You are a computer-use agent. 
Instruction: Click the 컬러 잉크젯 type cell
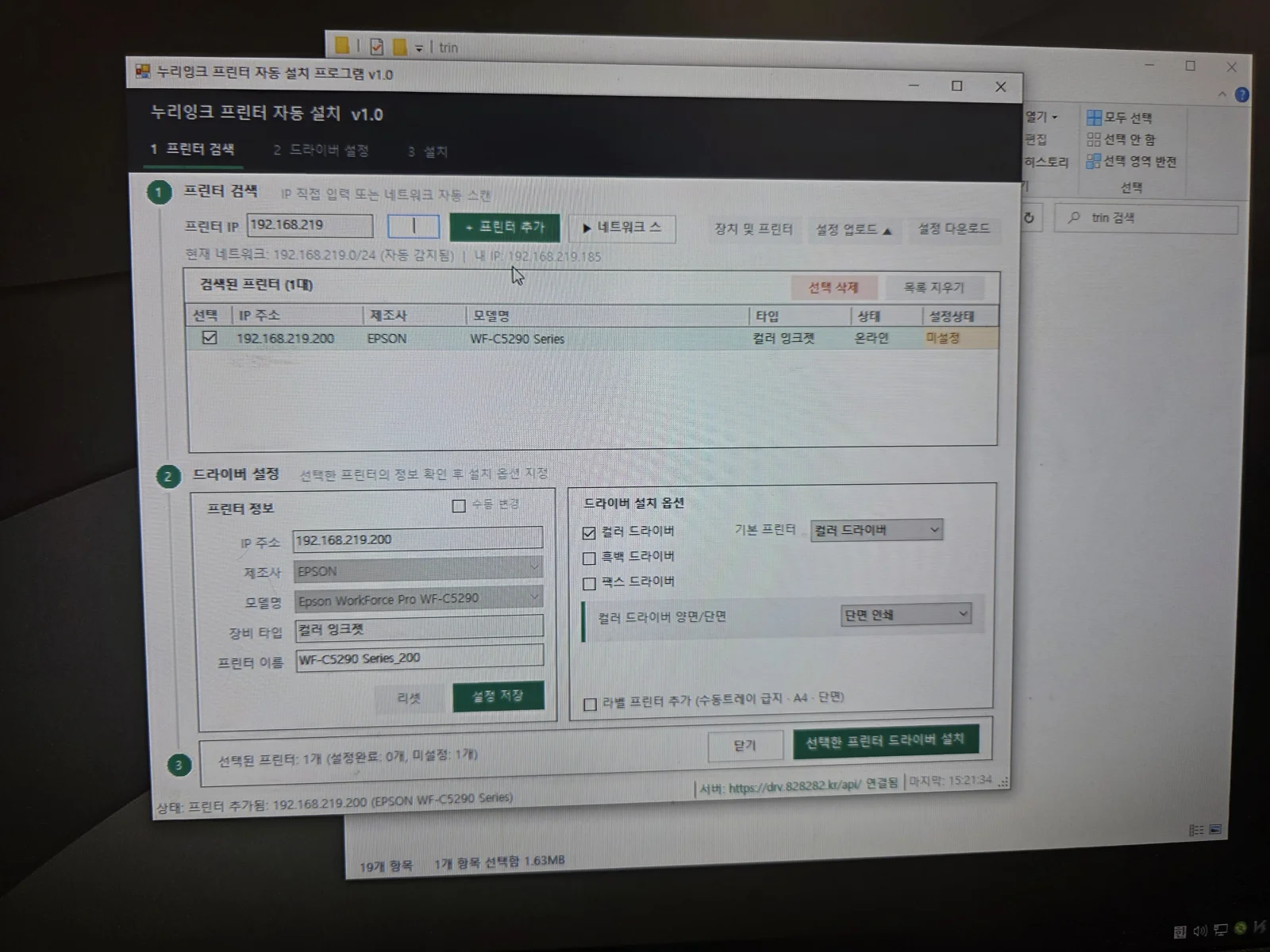(784, 339)
